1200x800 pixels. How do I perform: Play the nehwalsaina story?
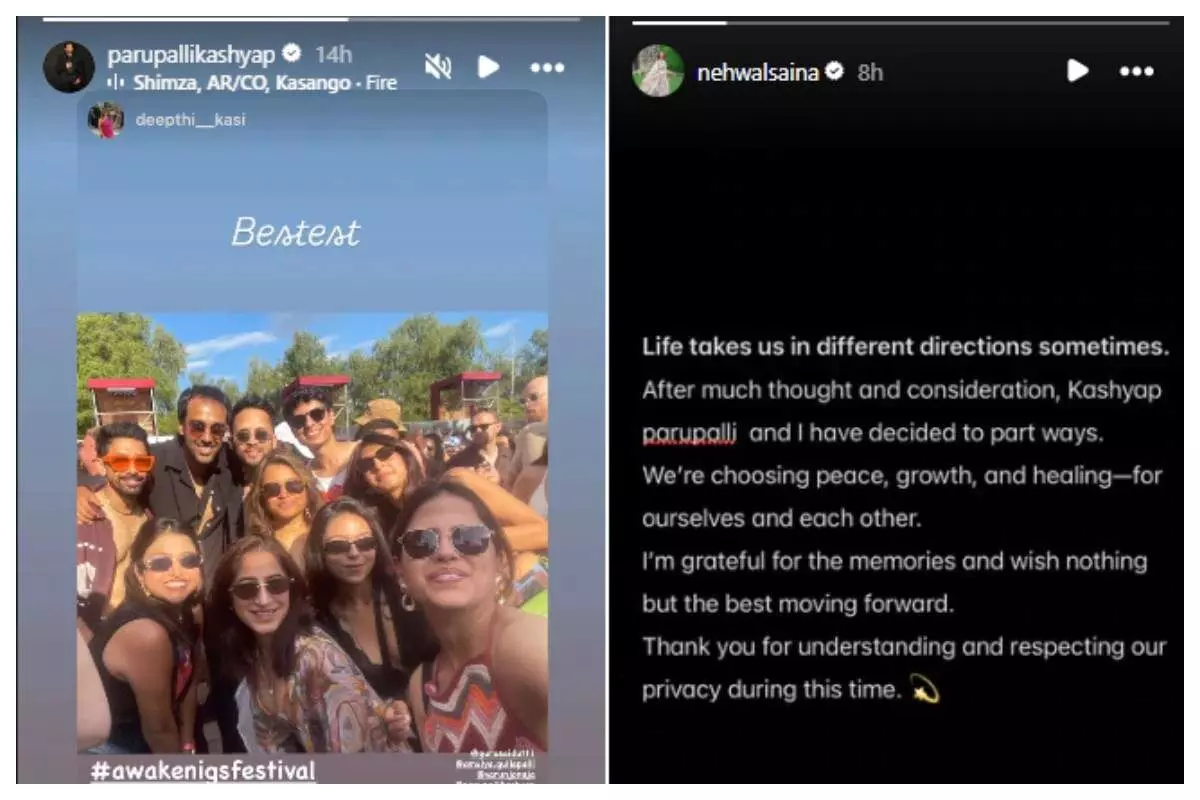tap(1078, 71)
